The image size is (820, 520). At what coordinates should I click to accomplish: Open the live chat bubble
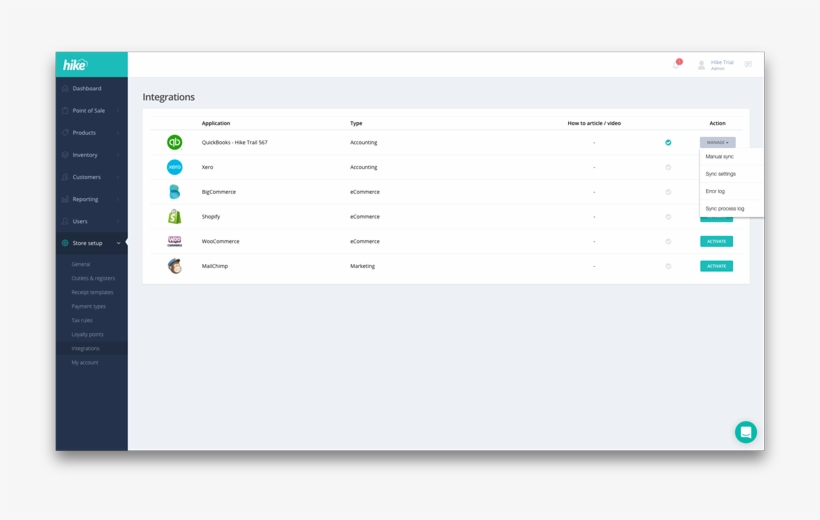(746, 432)
